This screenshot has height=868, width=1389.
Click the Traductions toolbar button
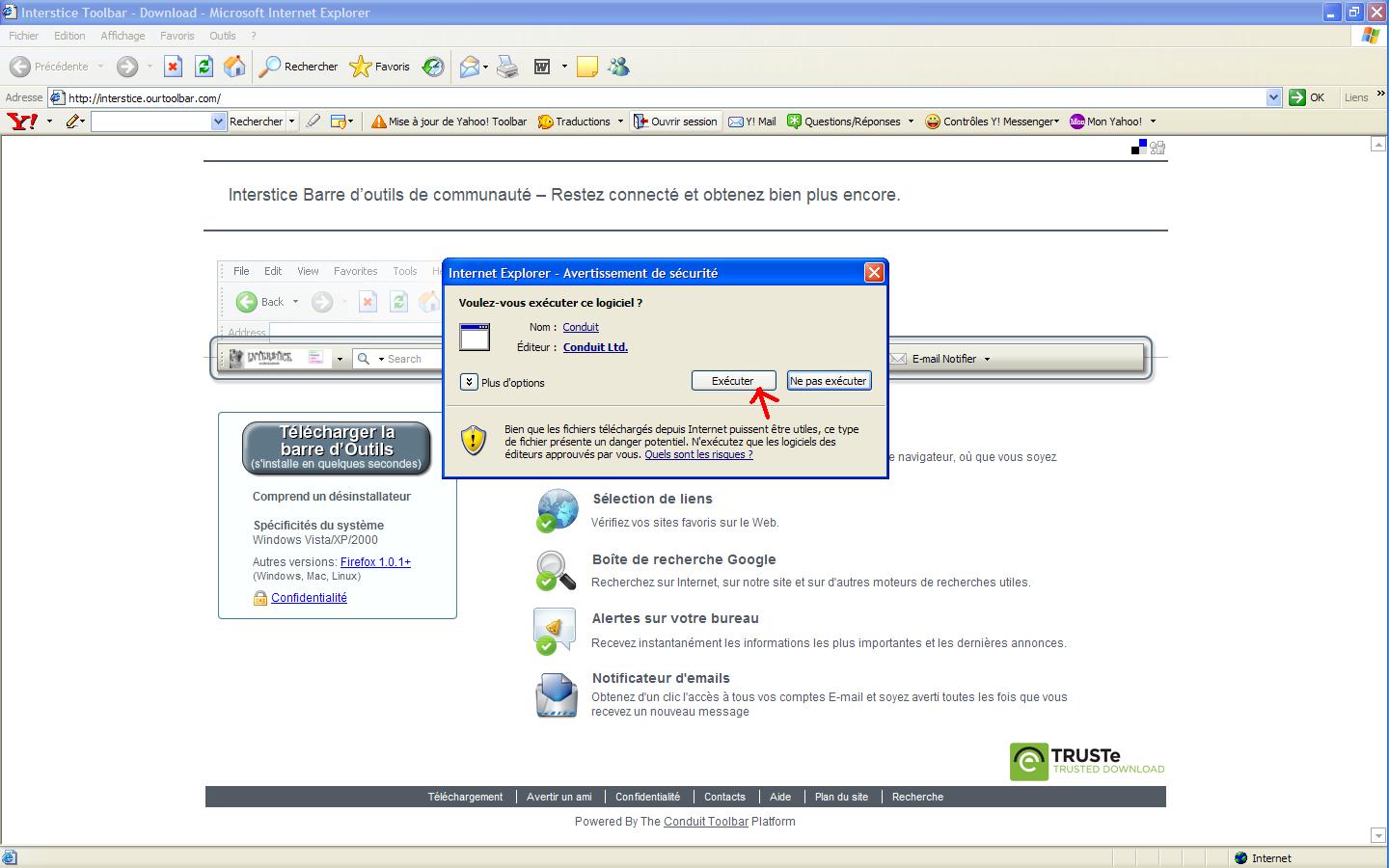click(574, 122)
